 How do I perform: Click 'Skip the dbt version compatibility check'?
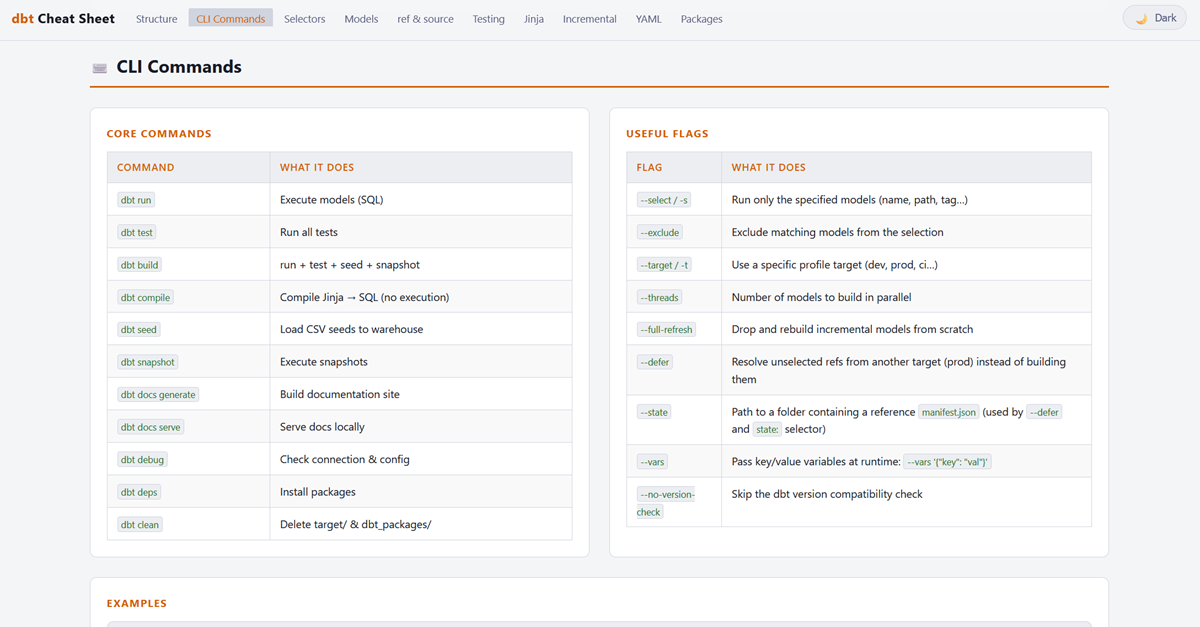(827, 494)
